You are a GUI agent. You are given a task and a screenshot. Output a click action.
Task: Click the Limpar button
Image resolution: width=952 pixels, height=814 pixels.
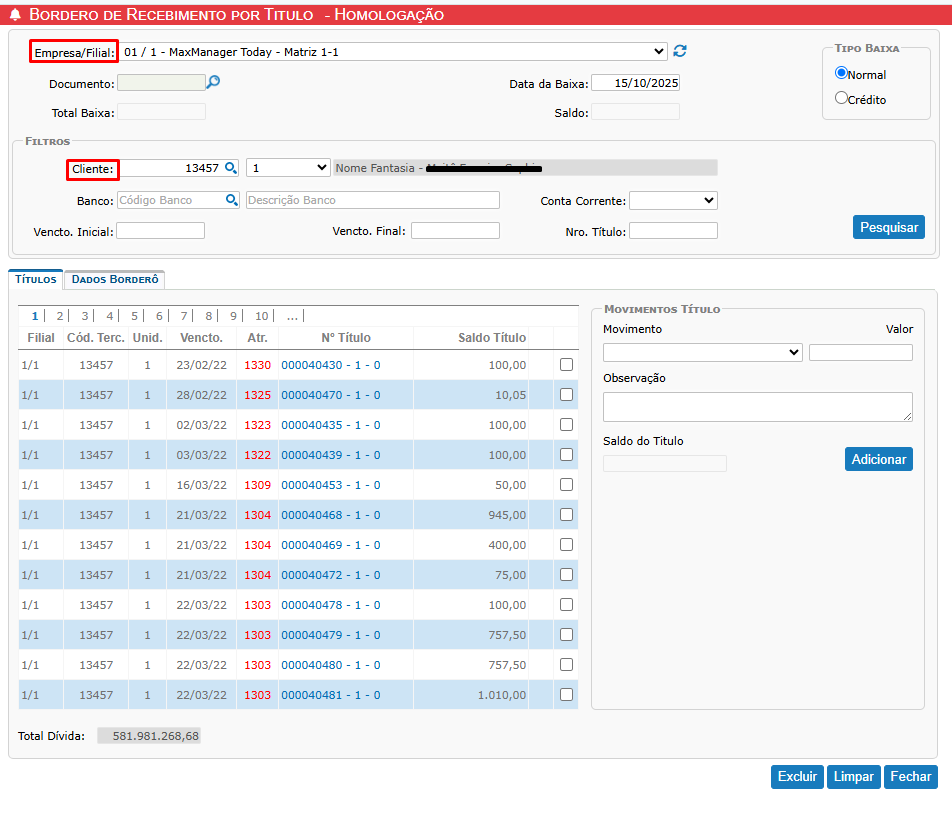pyautogui.click(x=854, y=777)
